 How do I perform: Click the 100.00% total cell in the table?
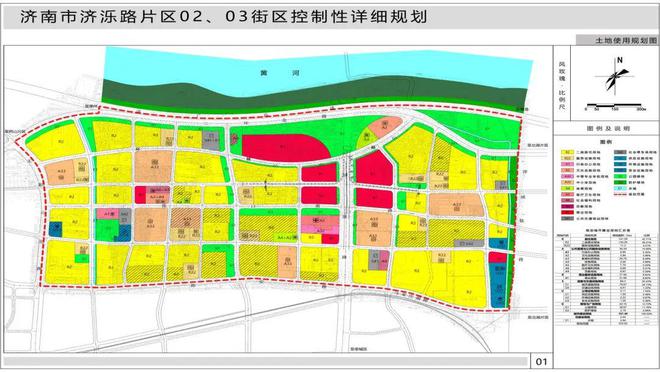(647, 314)
